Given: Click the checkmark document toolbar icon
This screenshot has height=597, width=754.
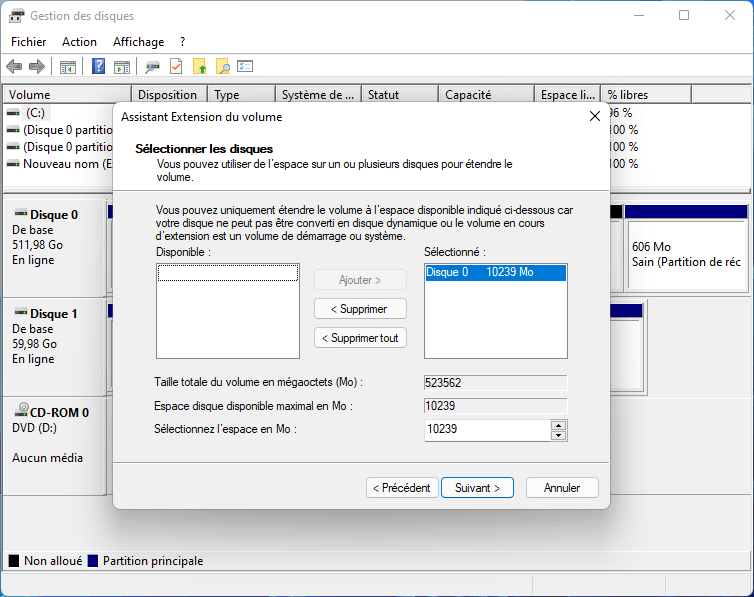Looking at the screenshot, I should pos(176,67).
